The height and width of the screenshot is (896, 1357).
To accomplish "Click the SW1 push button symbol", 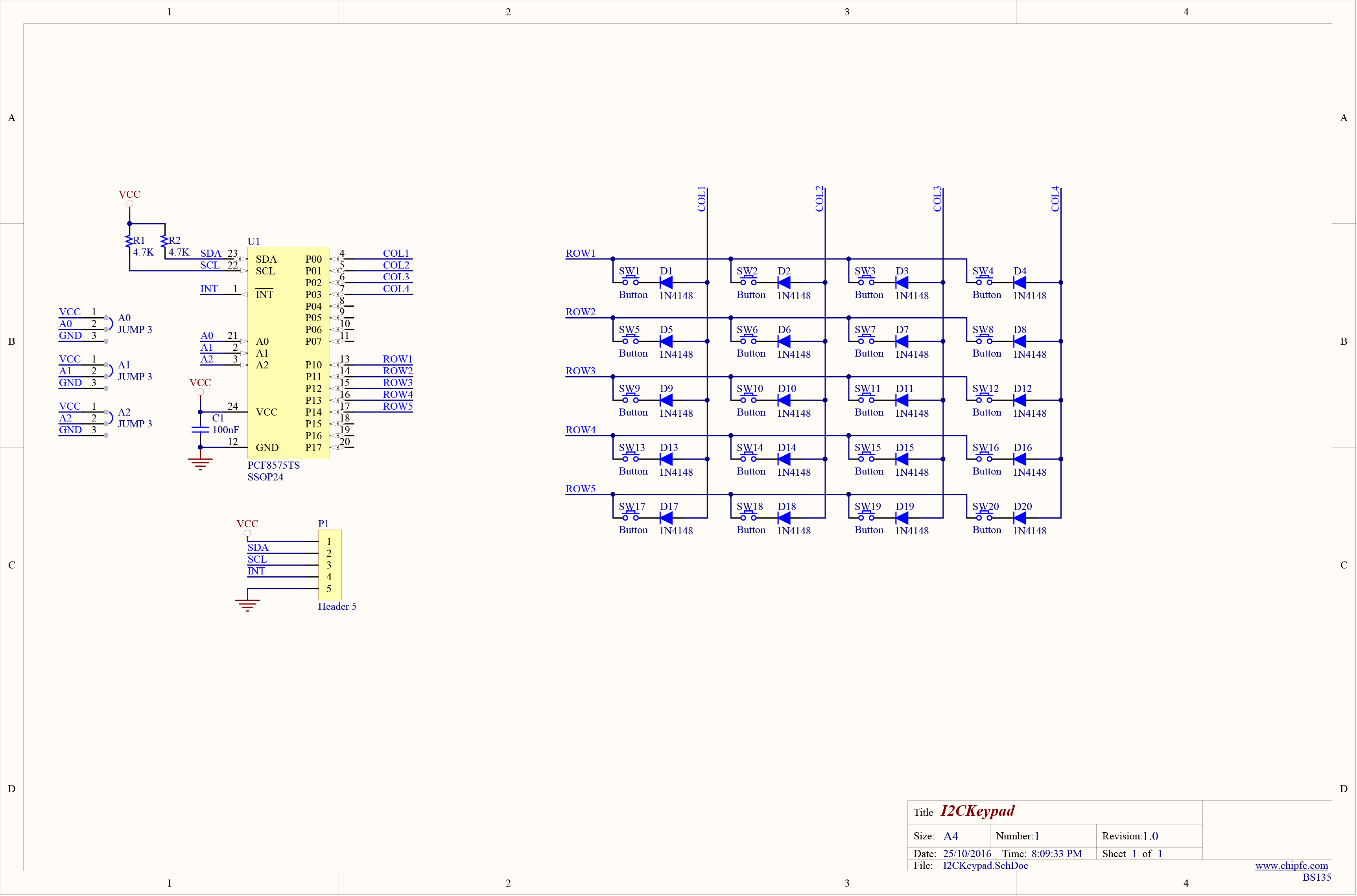I will (631, 281).
